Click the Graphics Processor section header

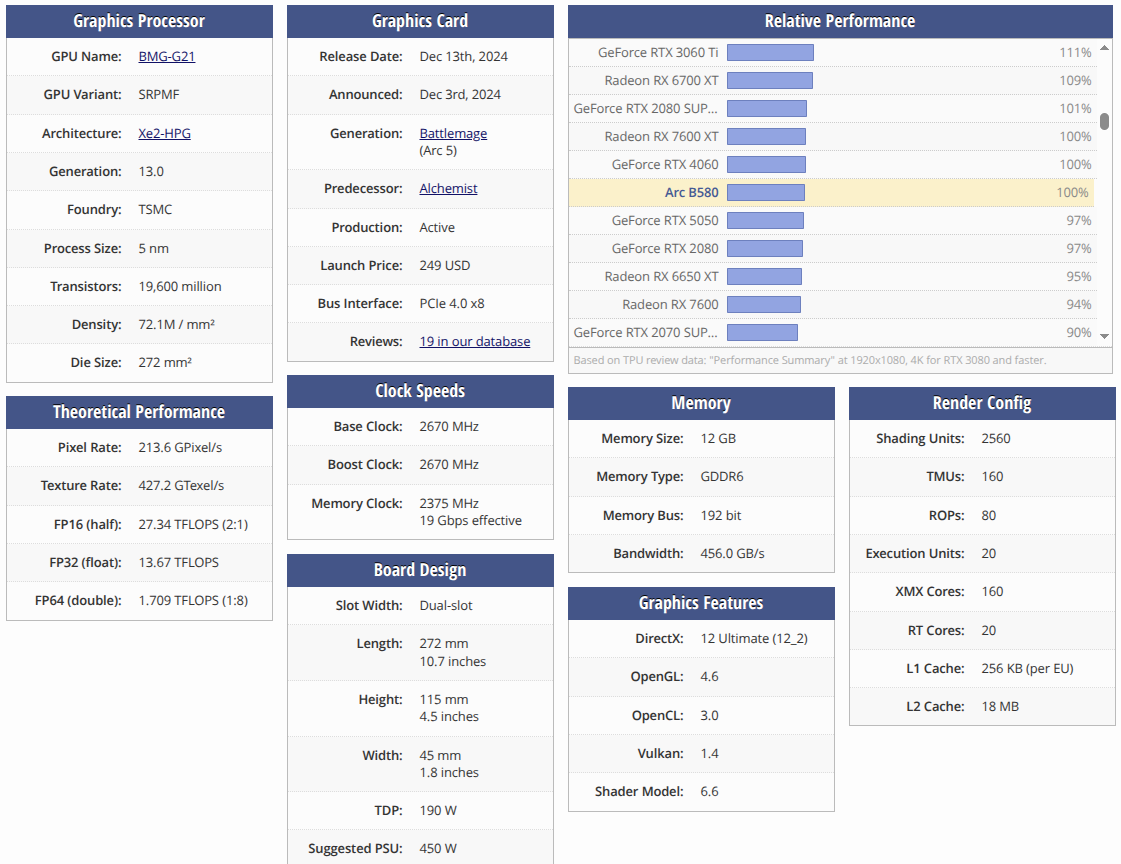pos(139,21)
